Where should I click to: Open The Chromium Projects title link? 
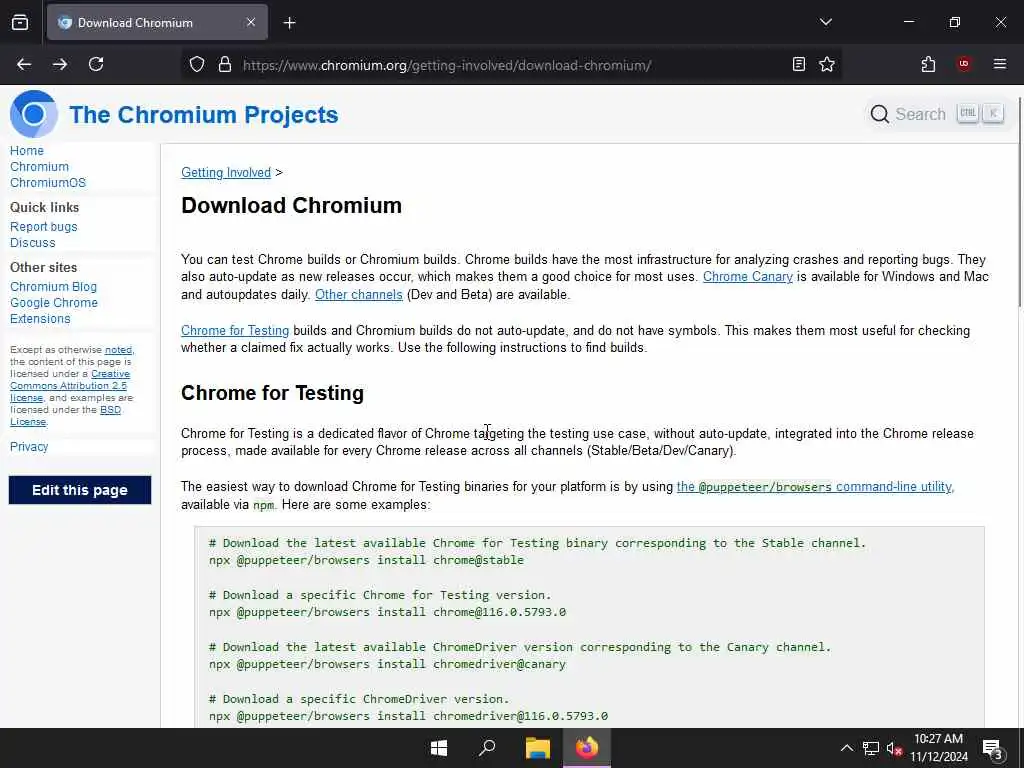[204, 115]
